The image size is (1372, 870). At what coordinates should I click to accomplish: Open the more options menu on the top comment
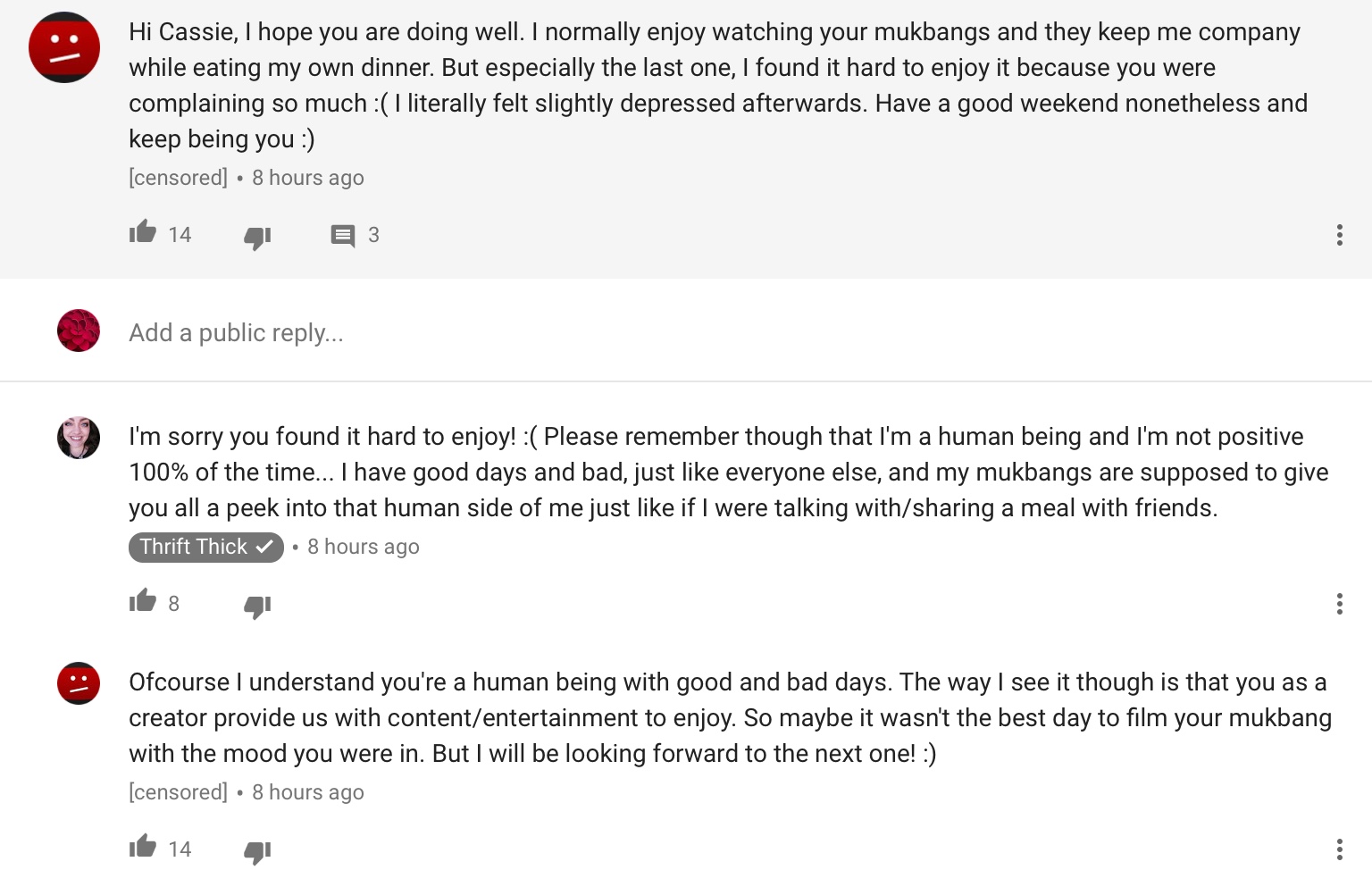point(1339,235)
